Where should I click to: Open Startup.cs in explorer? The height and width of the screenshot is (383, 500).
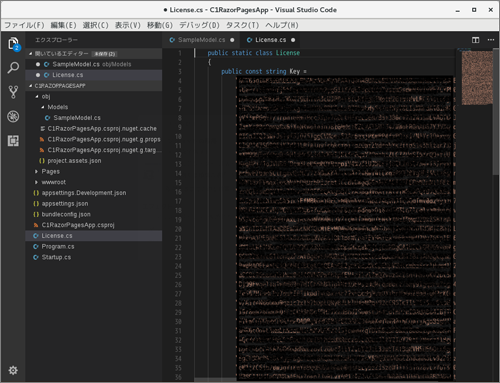[94, 257]
